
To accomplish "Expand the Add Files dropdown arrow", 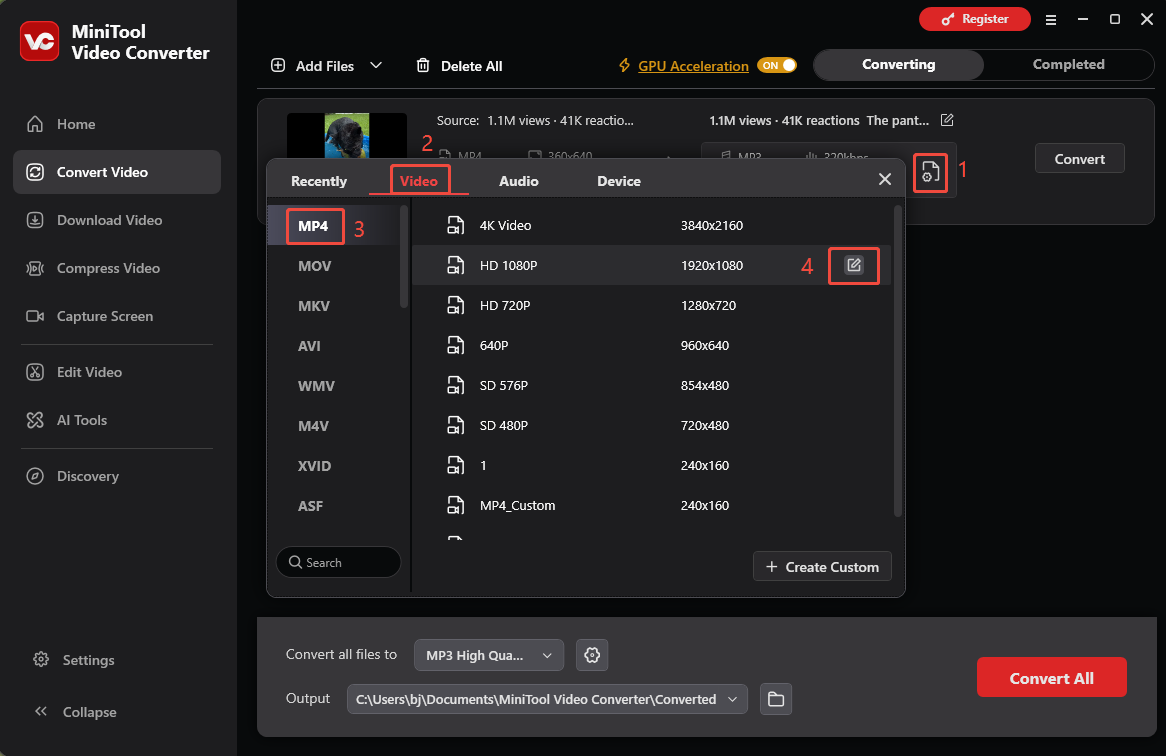I will point(376,65).
